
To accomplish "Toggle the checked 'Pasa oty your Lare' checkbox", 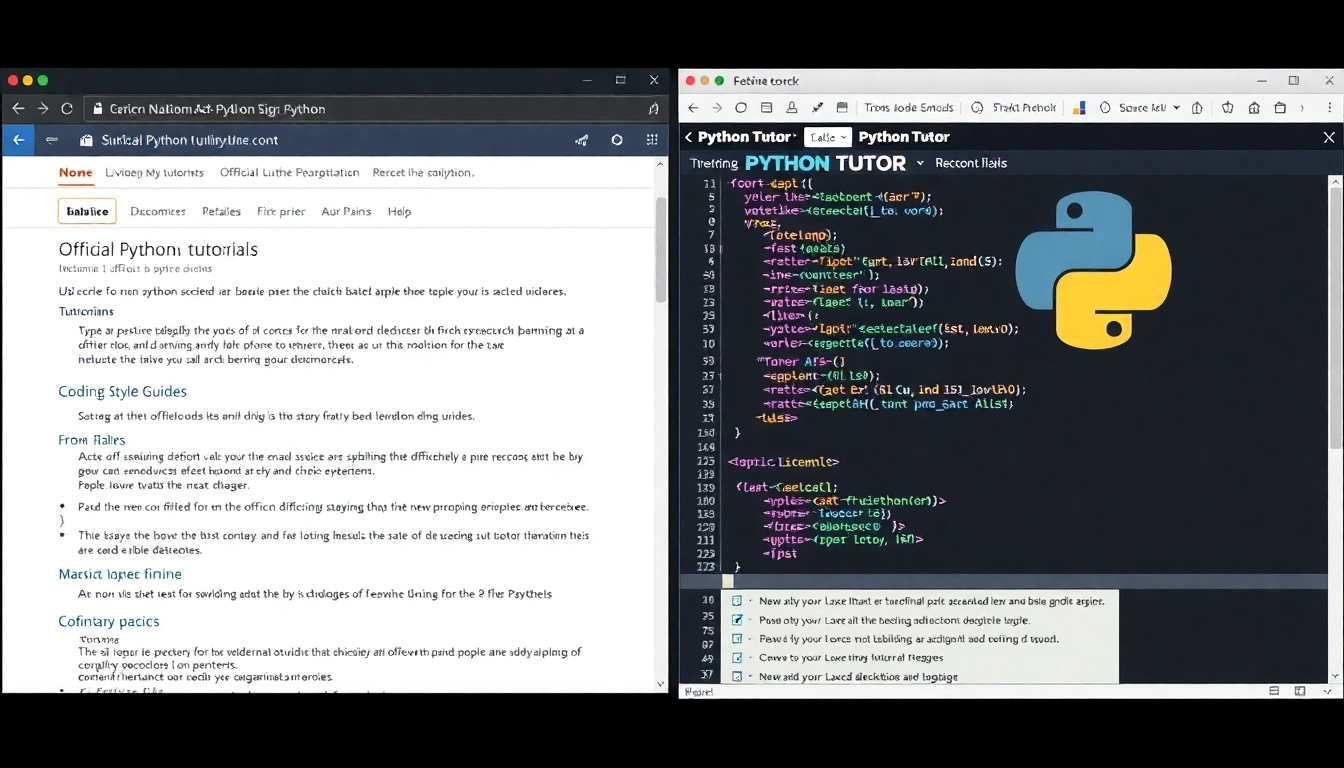I will [737, 620].
